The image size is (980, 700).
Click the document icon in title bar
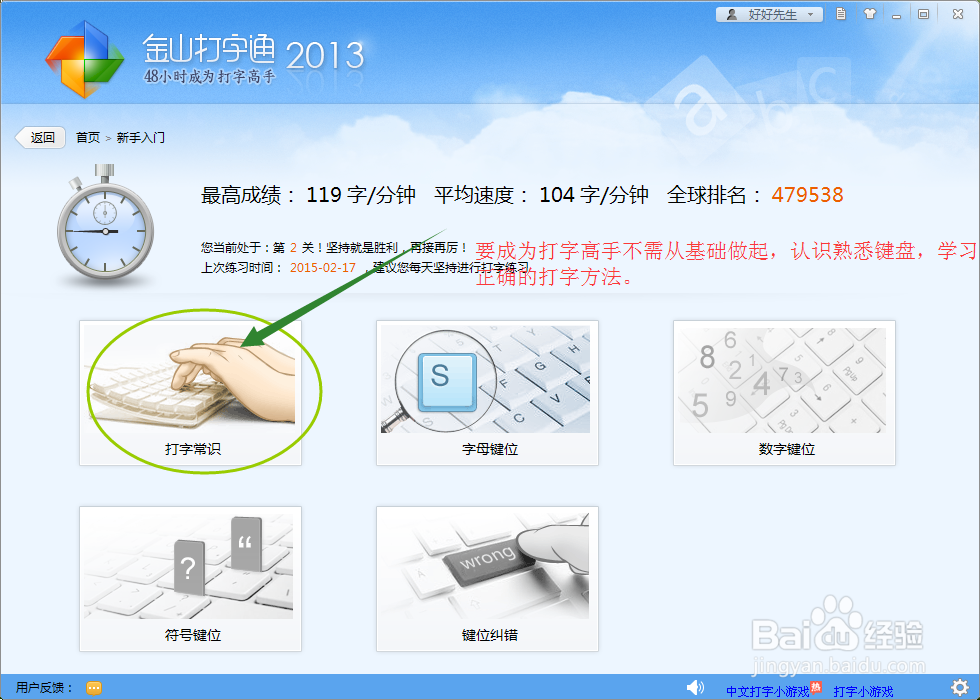pyautogui.click(x=841, y=14)
